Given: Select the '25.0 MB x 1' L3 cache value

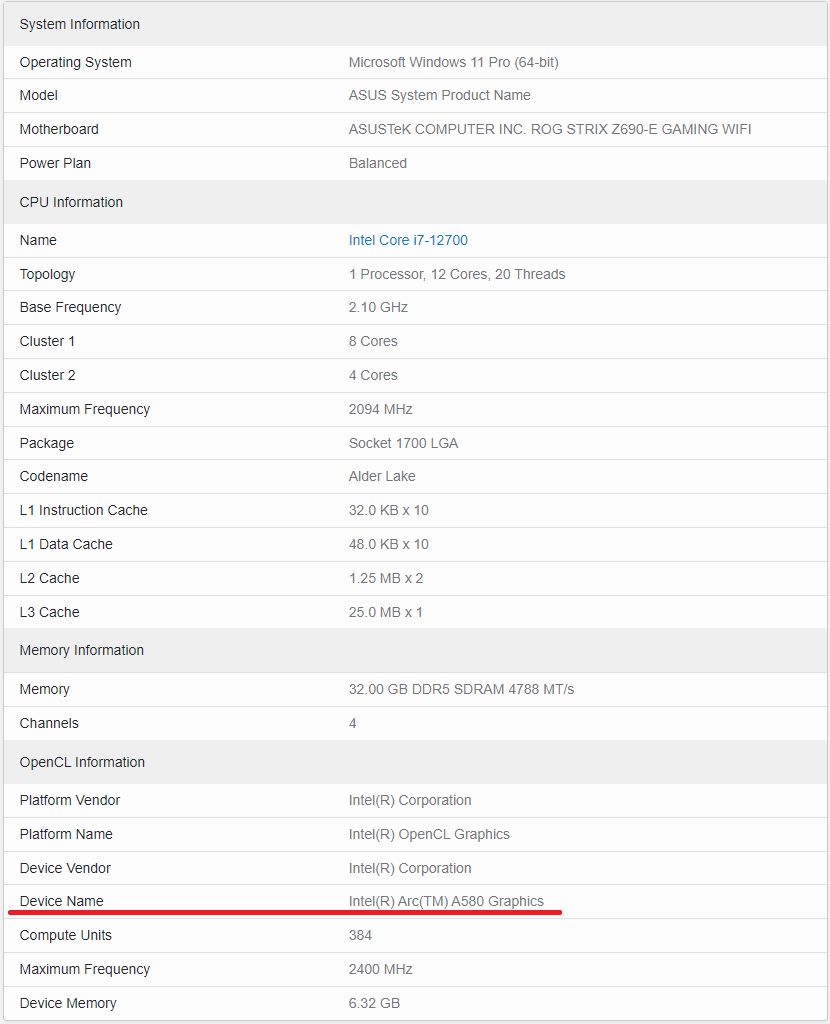Looking at the screenshot, I should pos(385,612).
